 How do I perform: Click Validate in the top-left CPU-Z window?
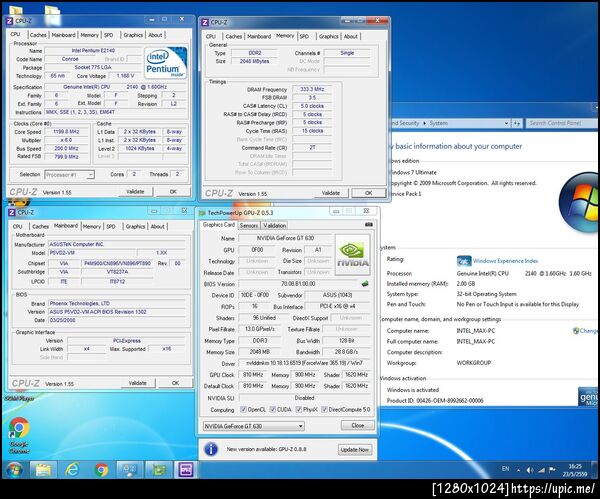click(135, 191)
